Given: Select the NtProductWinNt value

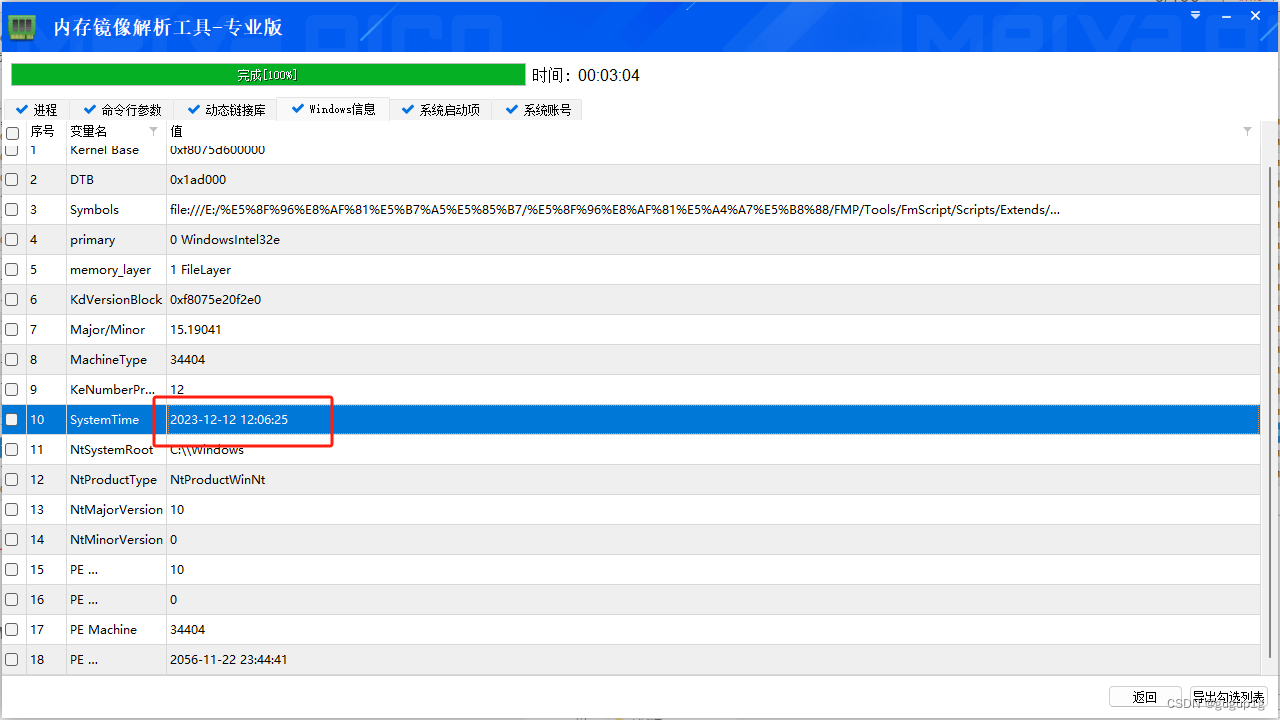Looking at the screenshot, I should 218,480.
